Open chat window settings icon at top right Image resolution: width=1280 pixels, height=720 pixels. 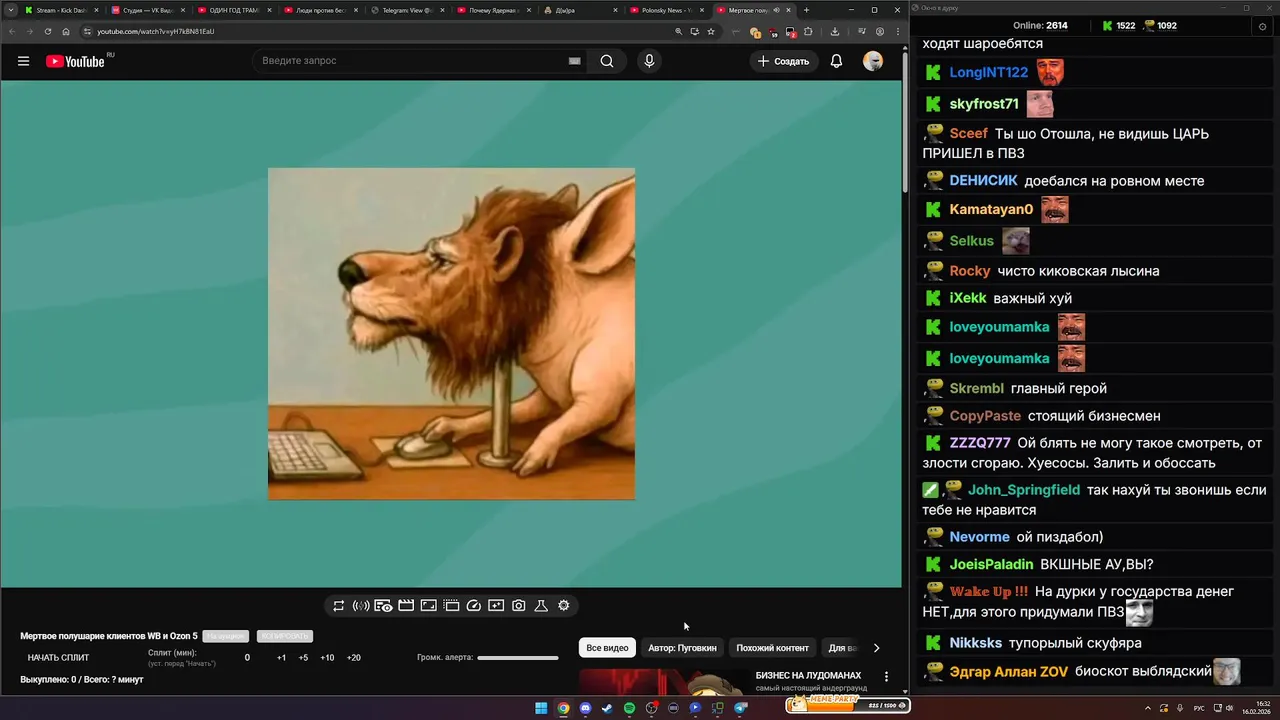point(1262,26)
